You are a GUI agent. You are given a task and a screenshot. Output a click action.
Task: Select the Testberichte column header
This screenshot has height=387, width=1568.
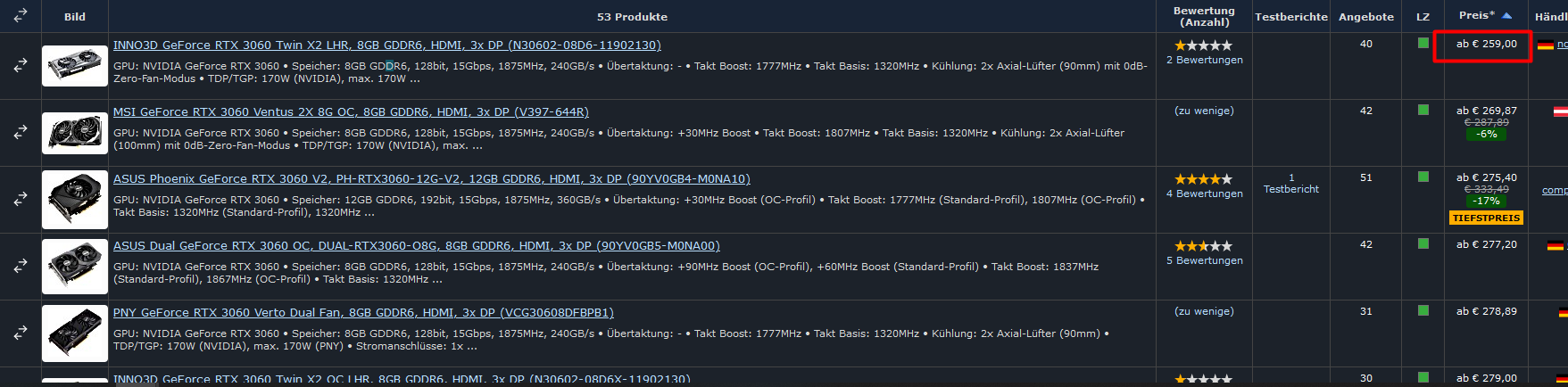tap(1290, 17)
